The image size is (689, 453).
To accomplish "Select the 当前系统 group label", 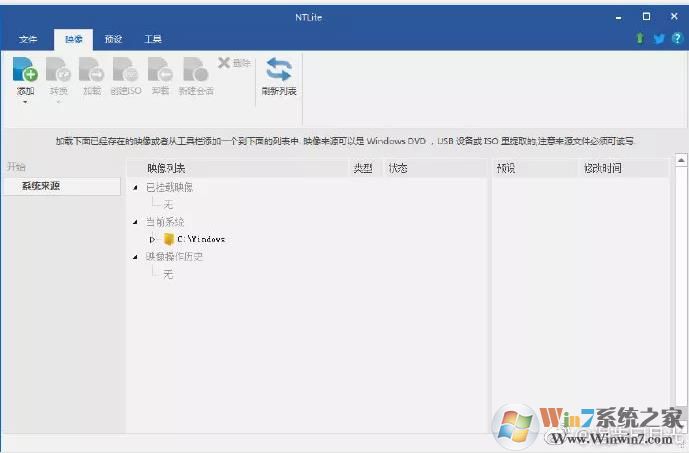I will (165, 222).
